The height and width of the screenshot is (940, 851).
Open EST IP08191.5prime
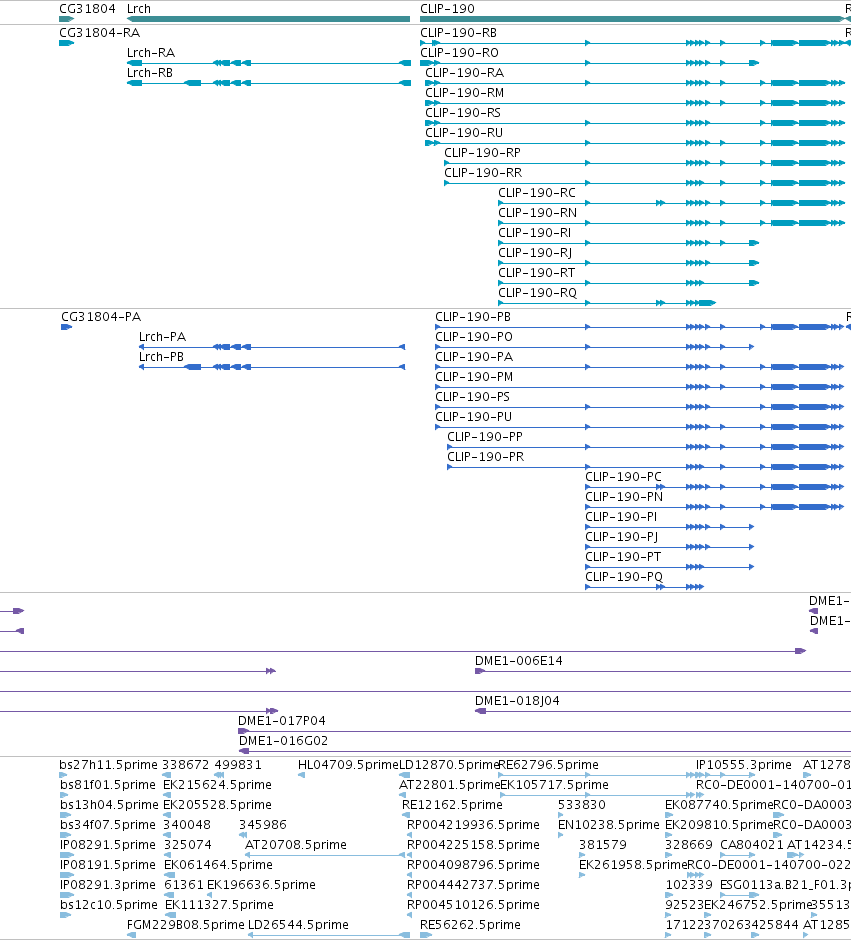(x=108, y=864)
